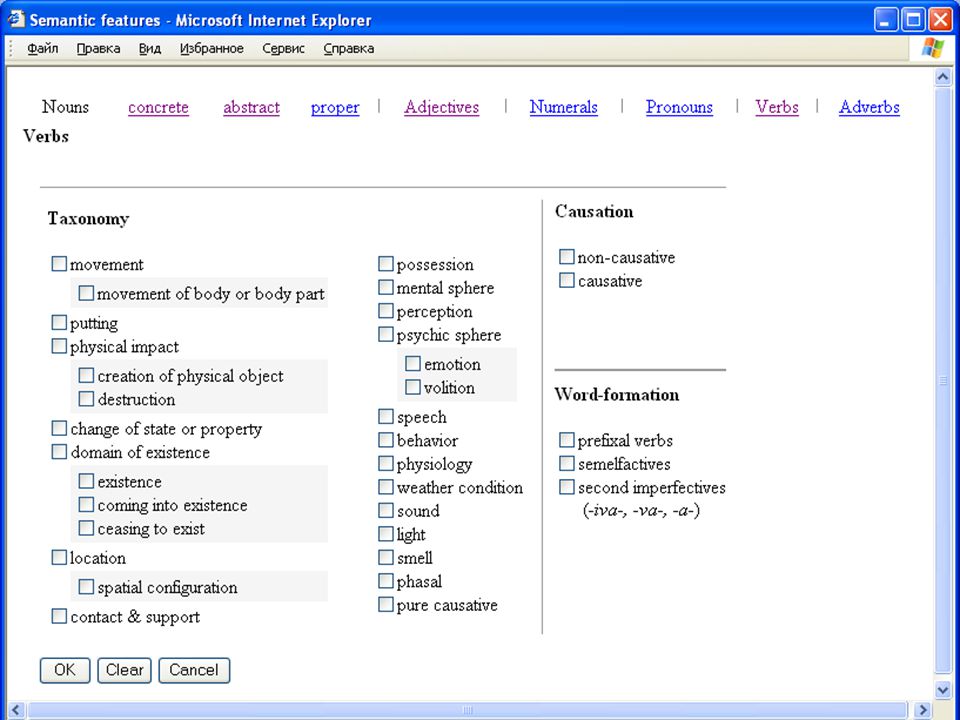Select the destruction checkbox
Screen dimensions: 960x720
(86, 399)
